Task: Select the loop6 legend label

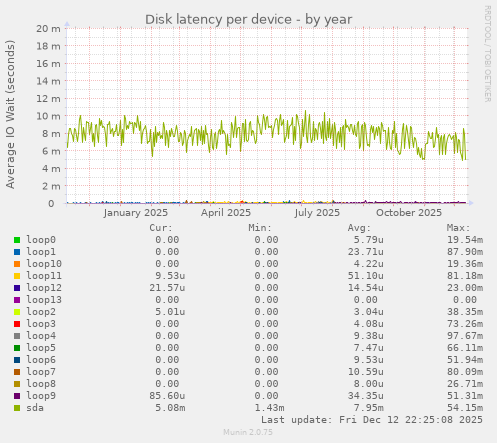Action: point(41,360)
